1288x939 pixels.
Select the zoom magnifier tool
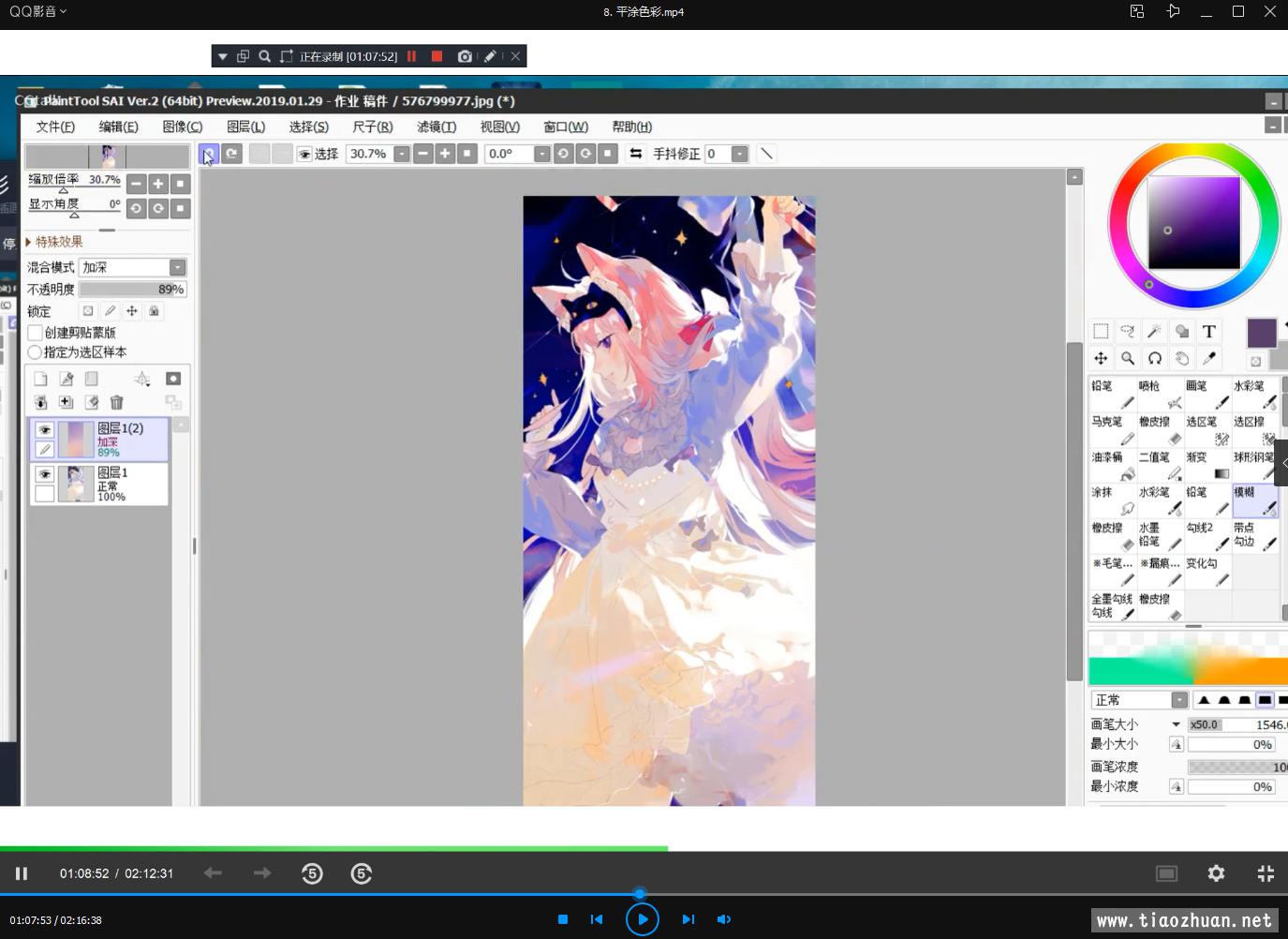point(1128,358)
